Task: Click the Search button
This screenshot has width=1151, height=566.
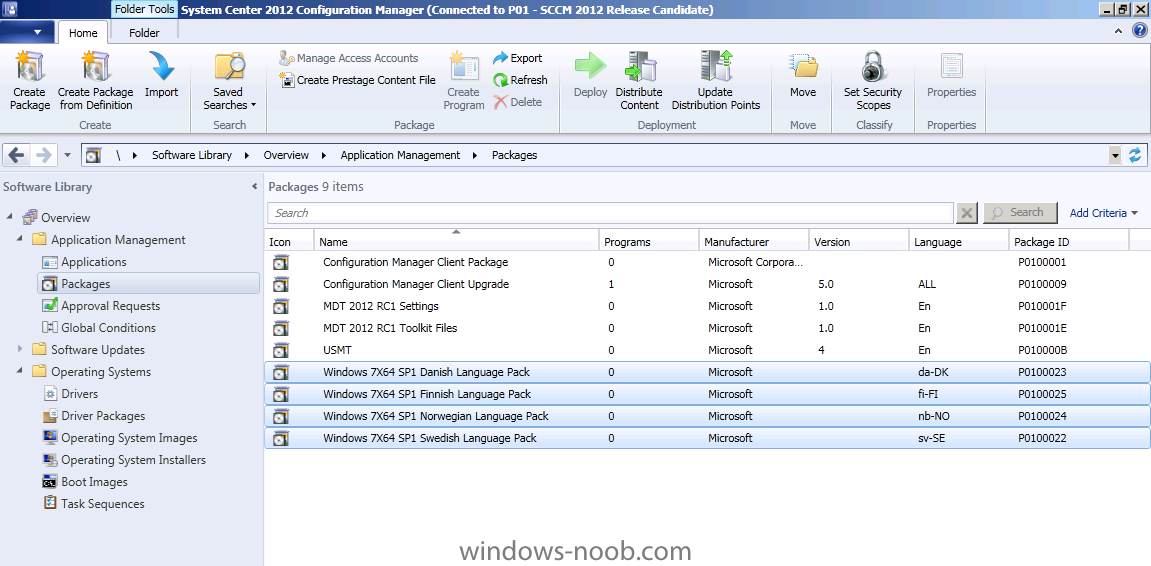Action: [x=1020, y=212]
